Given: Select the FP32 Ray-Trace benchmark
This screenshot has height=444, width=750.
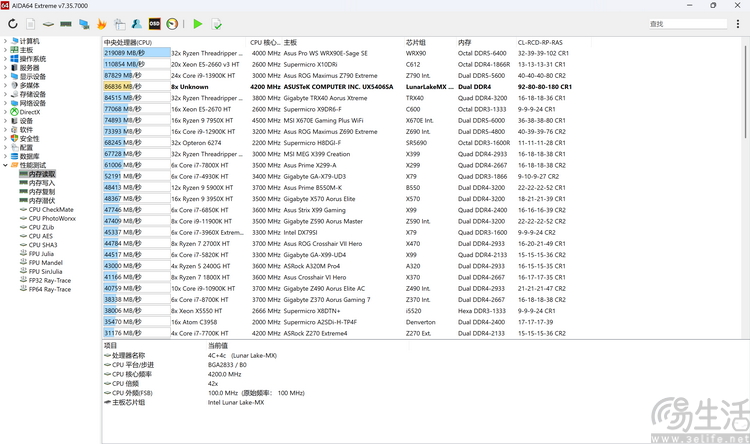Looking at the screenshot, I should click(x=50, y=280).
